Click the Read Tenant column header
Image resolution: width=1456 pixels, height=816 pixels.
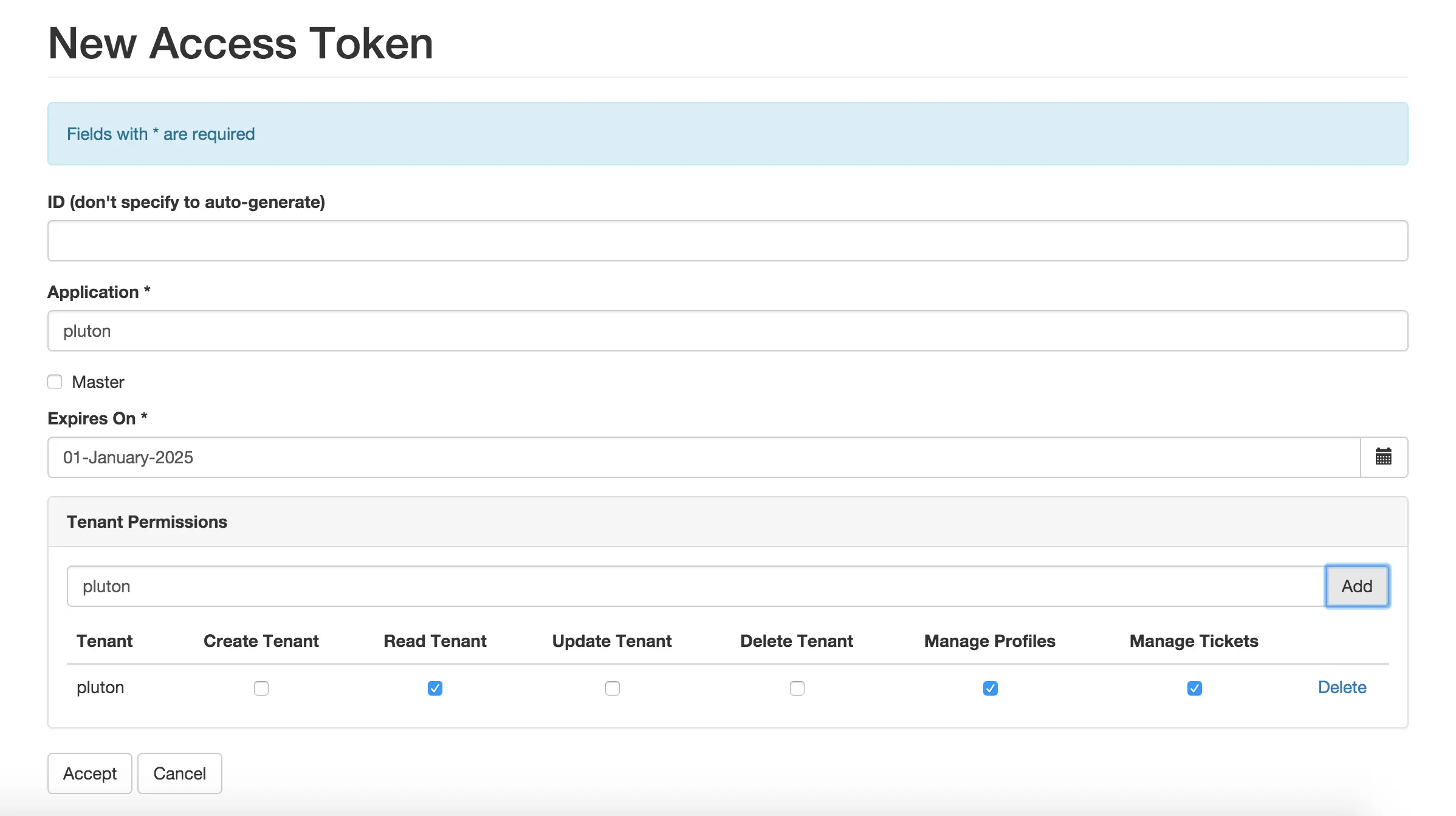435,641
